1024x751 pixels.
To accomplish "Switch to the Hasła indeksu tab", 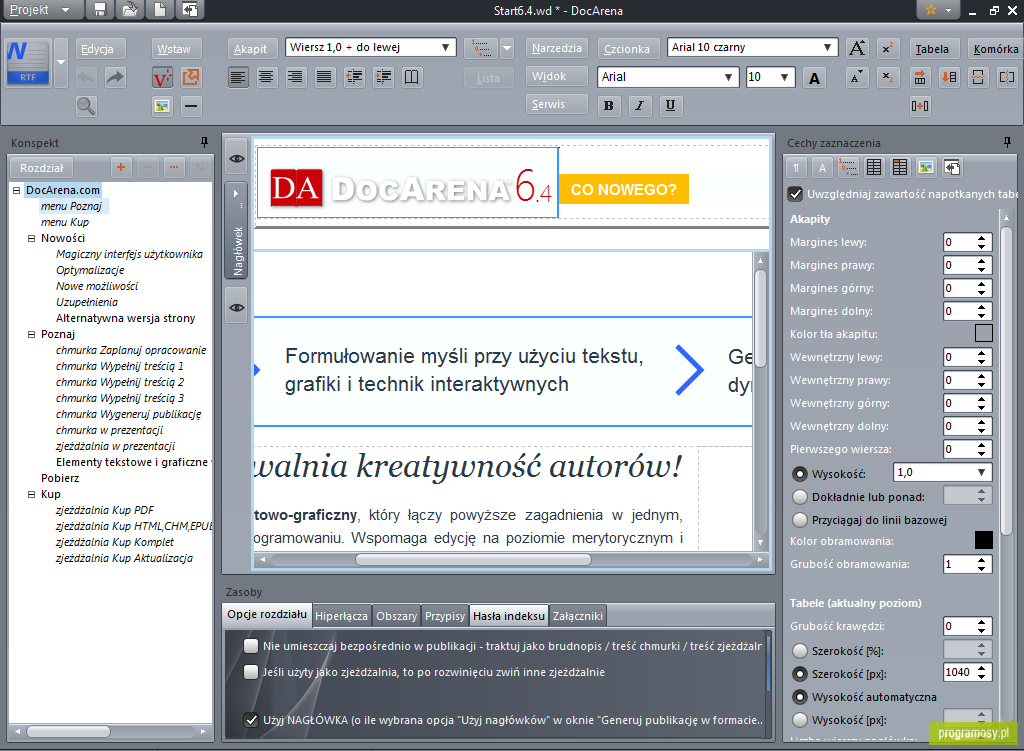I will pos(509,615).
